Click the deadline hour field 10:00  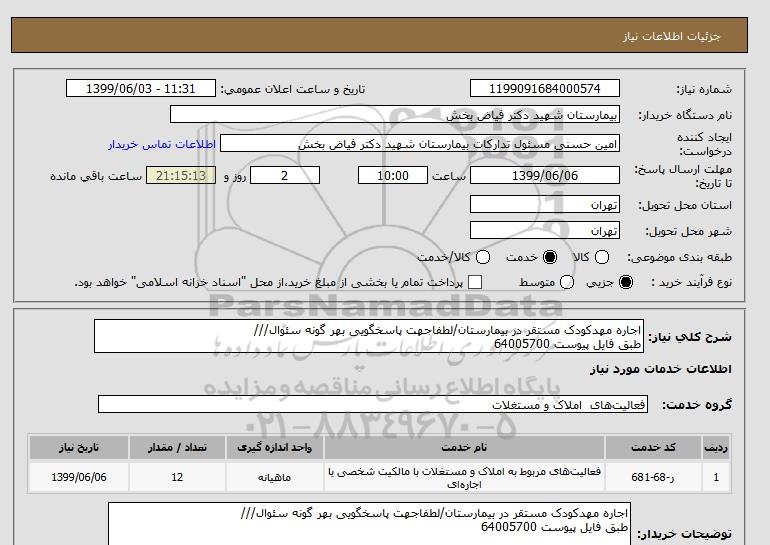pyautogui.click(x=393, y=175)
